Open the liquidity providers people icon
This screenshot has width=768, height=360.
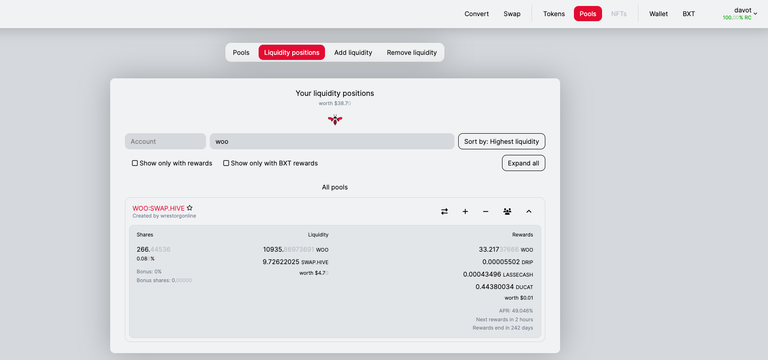point(507,212)
